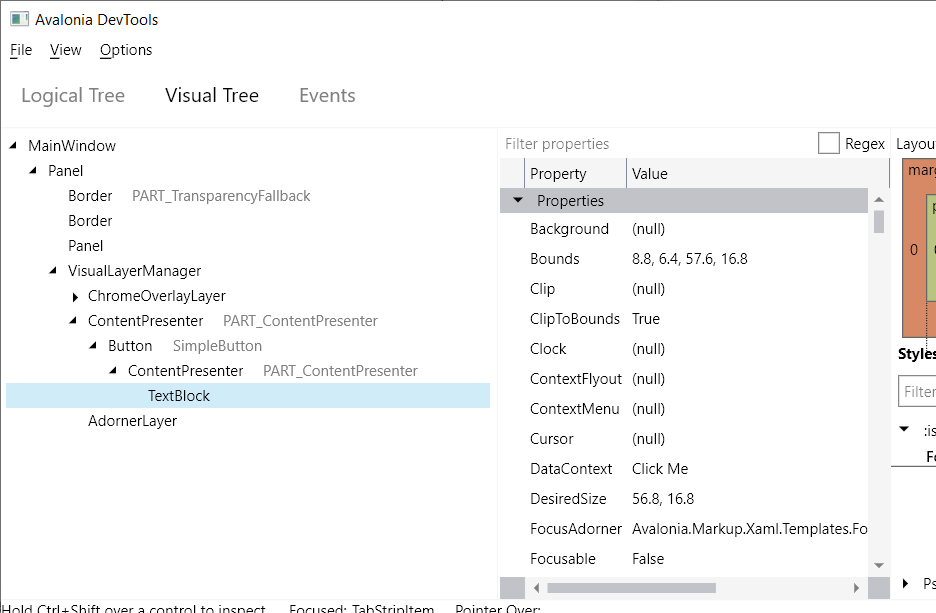The height and width of the screenshot is (613, 936).
Task: Select the Visual Tree tab
Action: pos(212,96)
